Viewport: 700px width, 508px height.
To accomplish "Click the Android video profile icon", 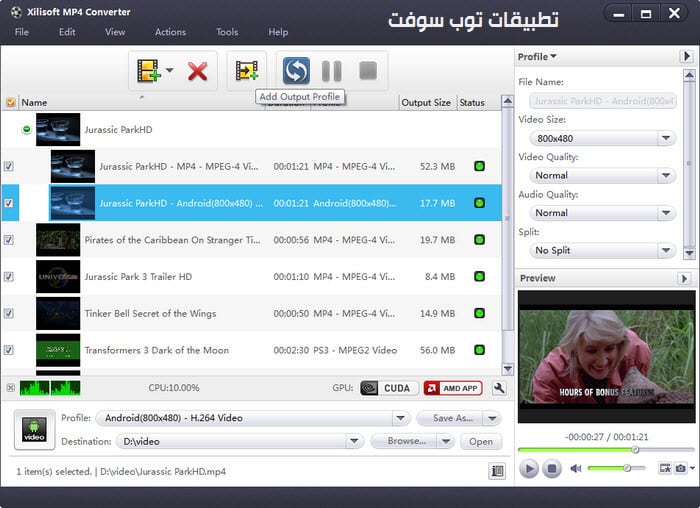I will click(x=34, y=429).
